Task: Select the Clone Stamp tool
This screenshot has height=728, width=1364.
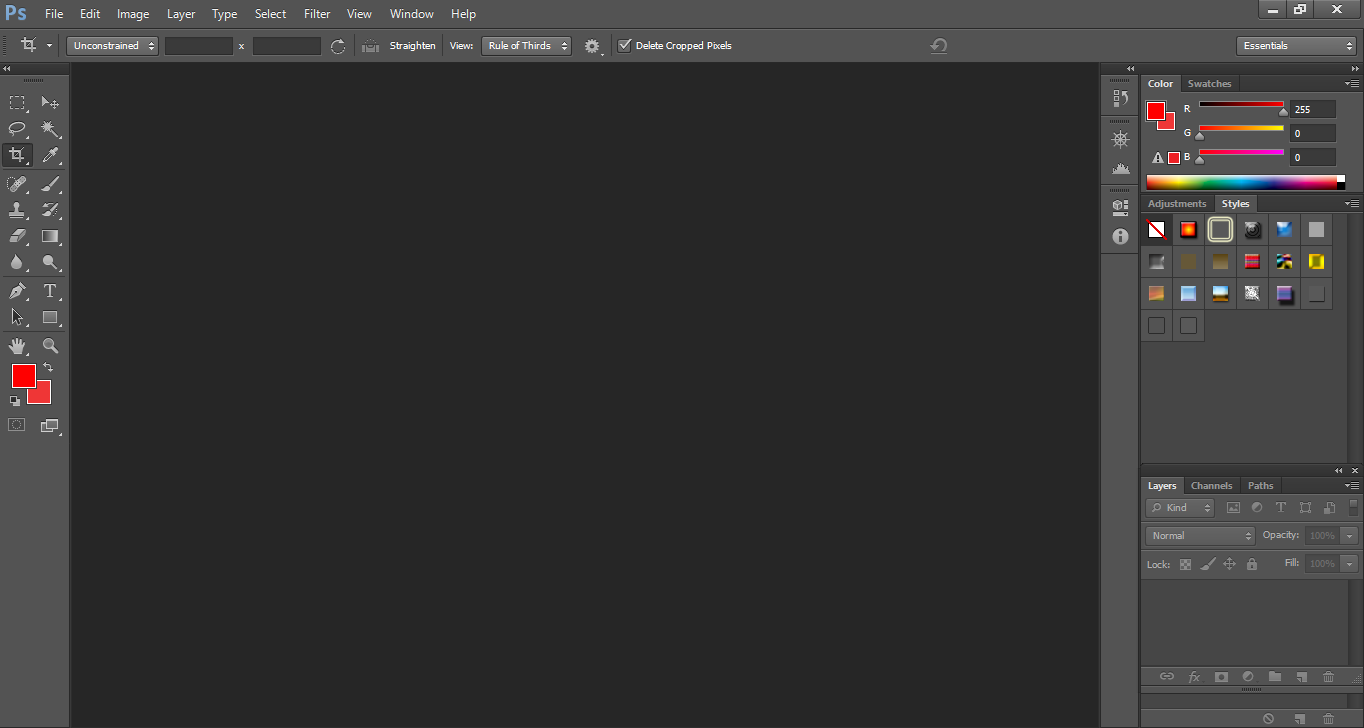Action: coord(17,210)
